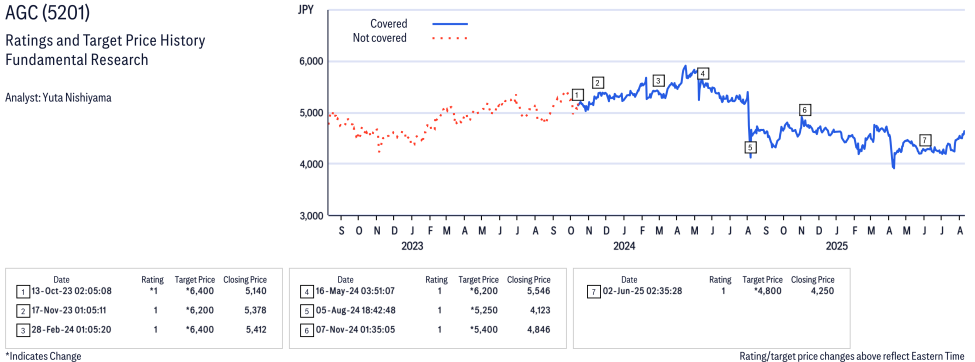The image size is (975, 362).
Task: Click chart marker 6 near November 2024
Action: [x=804, y=110]
